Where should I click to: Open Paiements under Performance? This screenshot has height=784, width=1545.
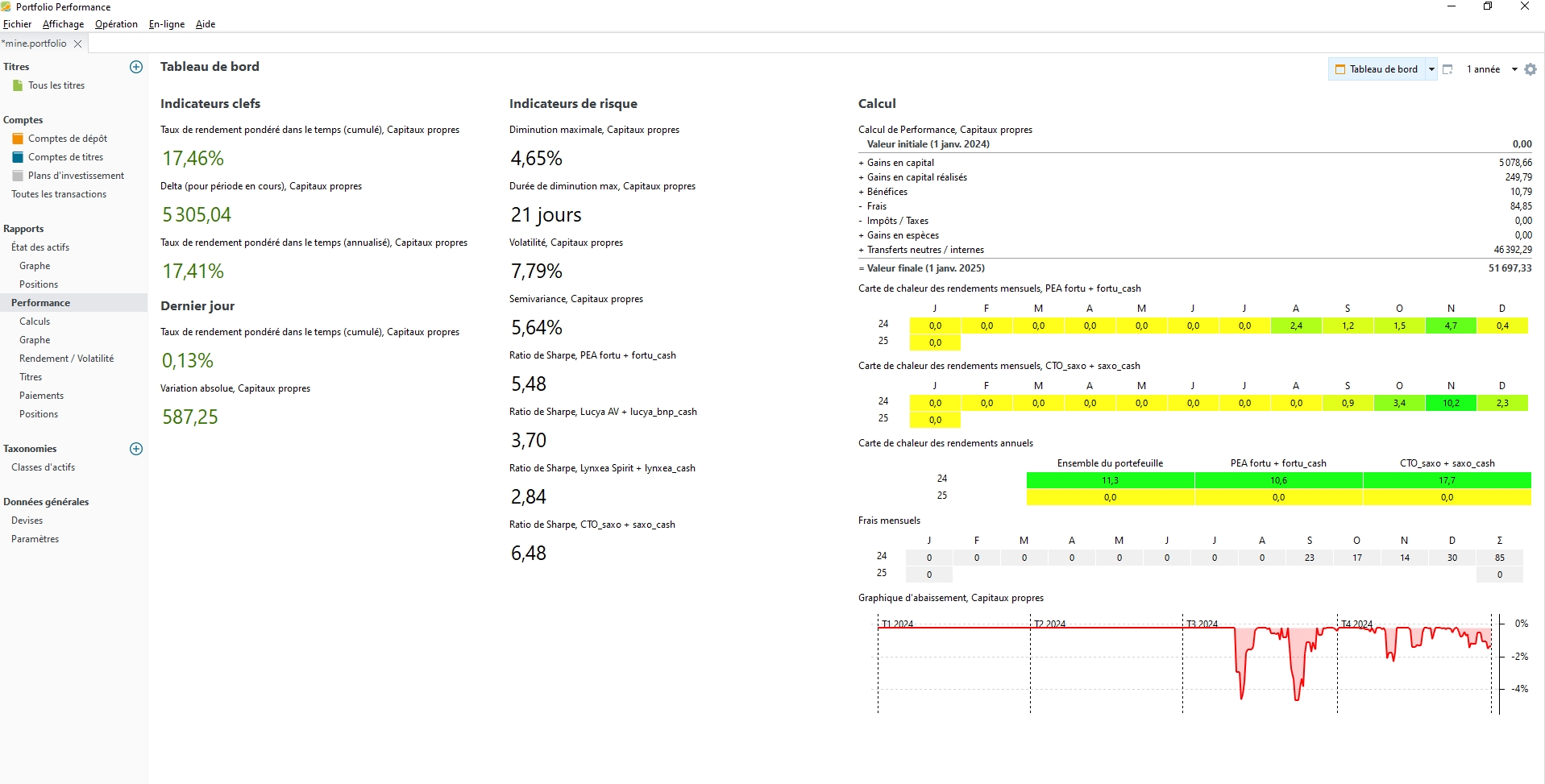41,396
